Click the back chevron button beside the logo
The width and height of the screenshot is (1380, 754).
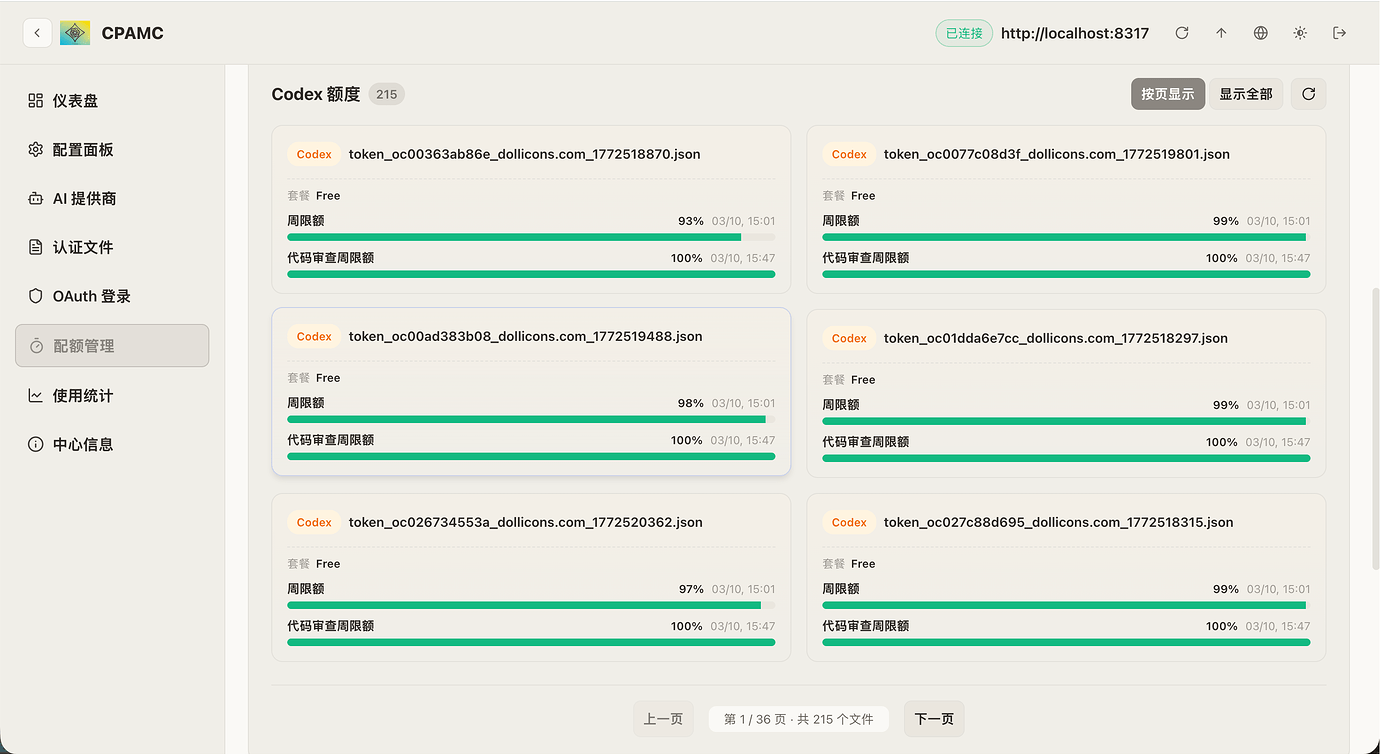tap(37, 33)
